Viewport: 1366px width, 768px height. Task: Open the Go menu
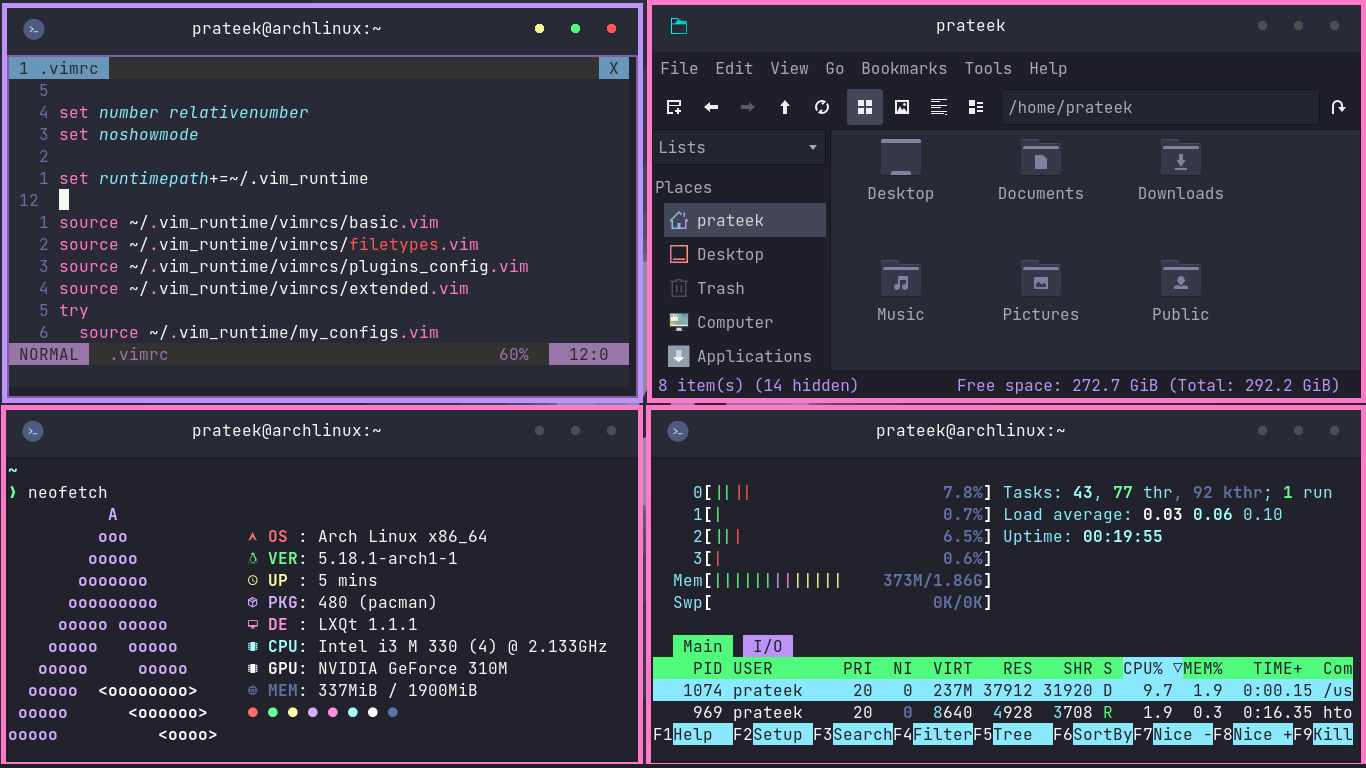835,68
